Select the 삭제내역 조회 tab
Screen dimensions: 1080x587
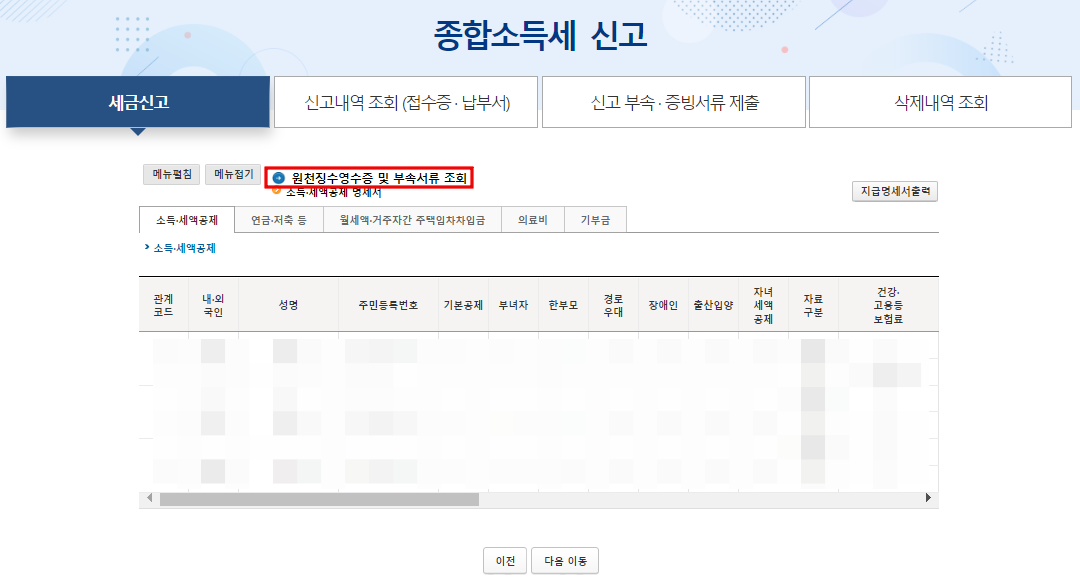[941, 102]
